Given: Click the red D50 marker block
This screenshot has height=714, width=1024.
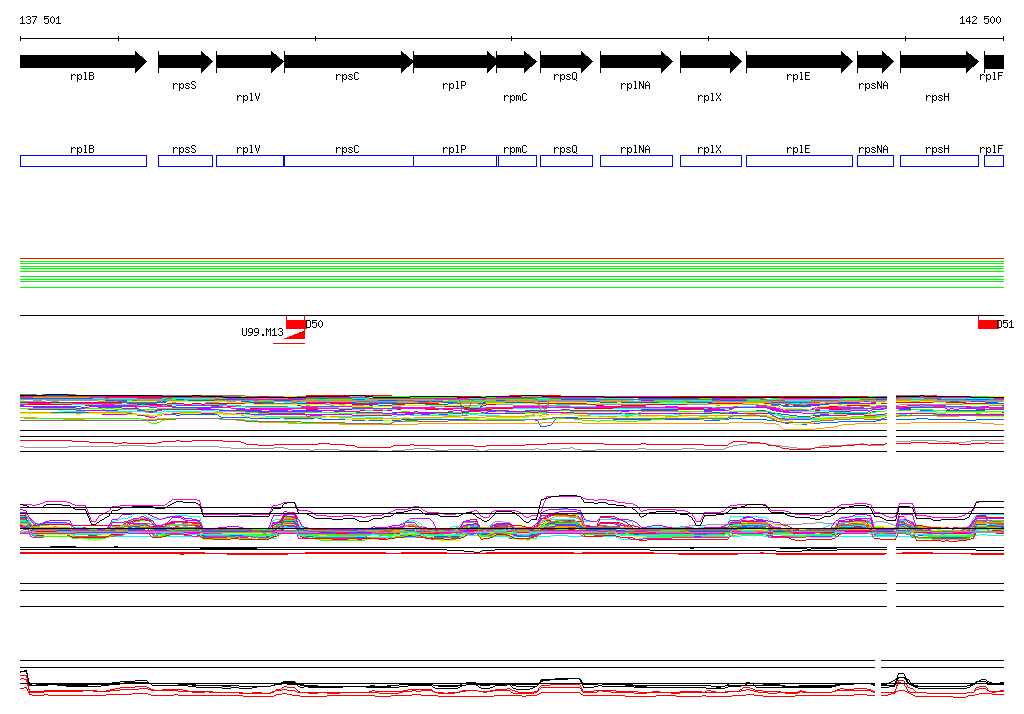Looking at the screenshot, I should 295,324.
